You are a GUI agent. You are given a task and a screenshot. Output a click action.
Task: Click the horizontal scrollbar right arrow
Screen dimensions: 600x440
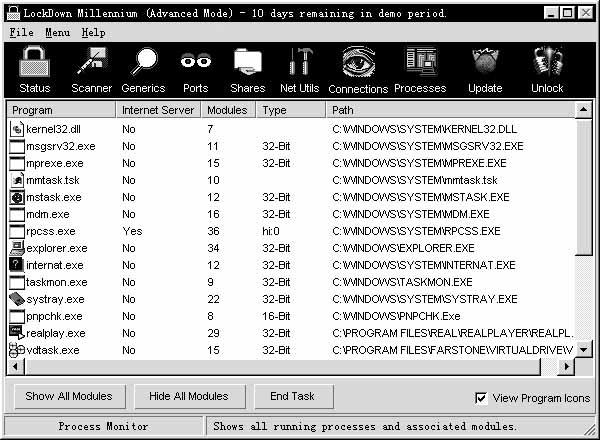point(566,367)
